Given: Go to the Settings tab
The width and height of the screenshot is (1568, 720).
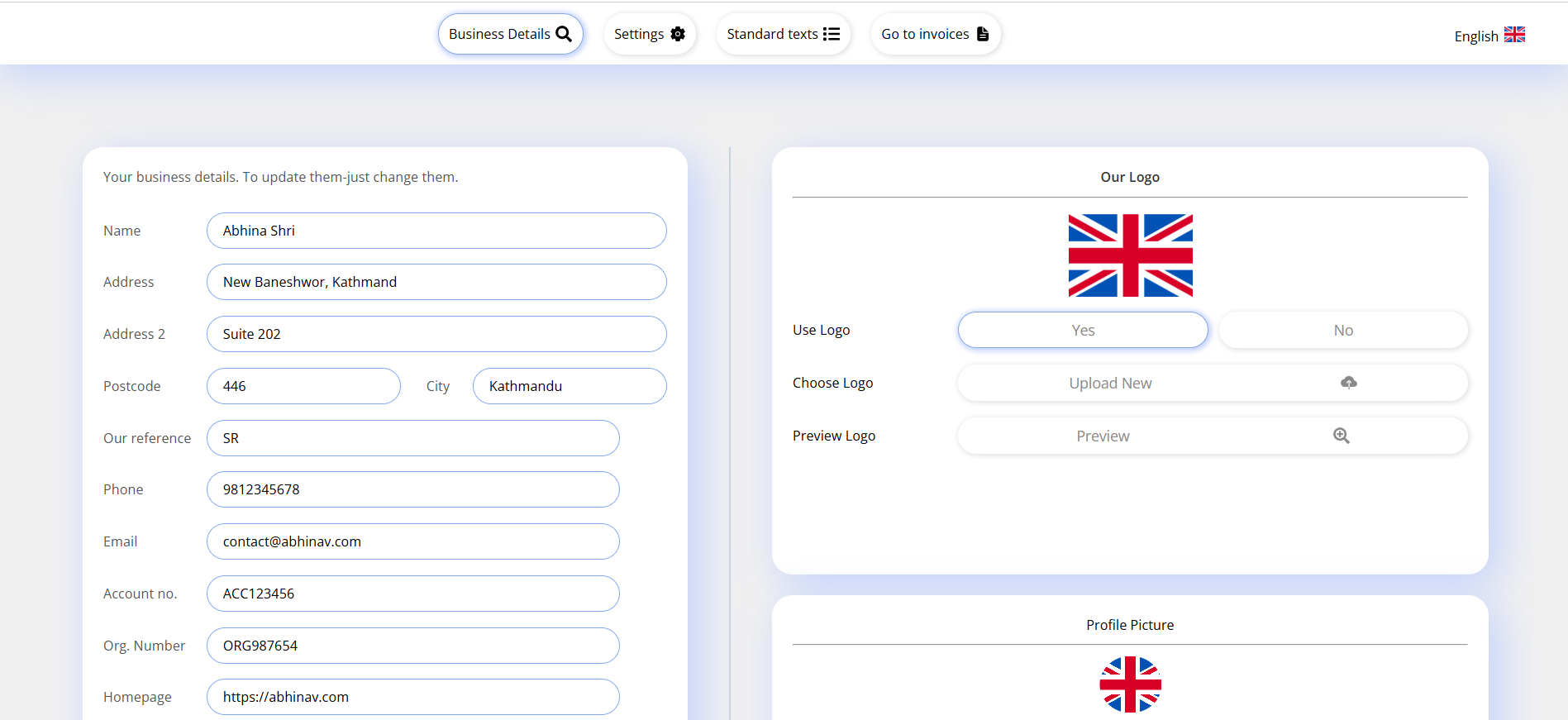Looking at the screenshot, I should click(639, 34).
